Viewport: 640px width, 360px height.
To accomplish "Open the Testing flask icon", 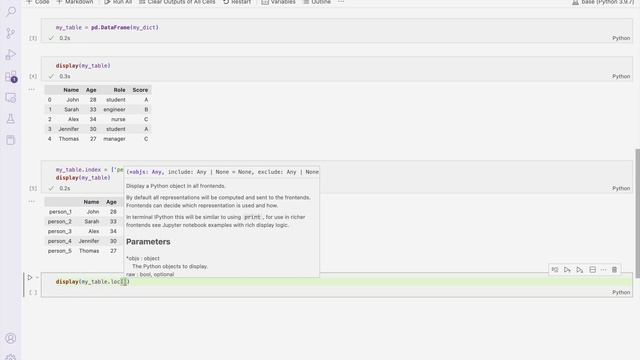I will [x=11, y=119].
